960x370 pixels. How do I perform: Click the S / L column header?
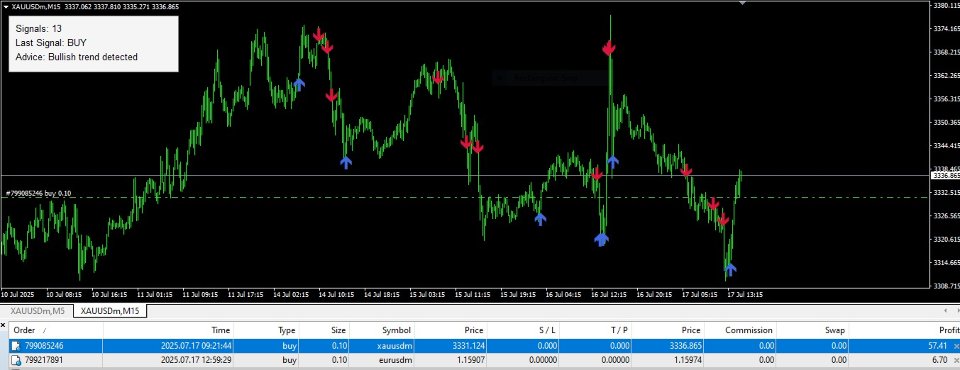522,330
